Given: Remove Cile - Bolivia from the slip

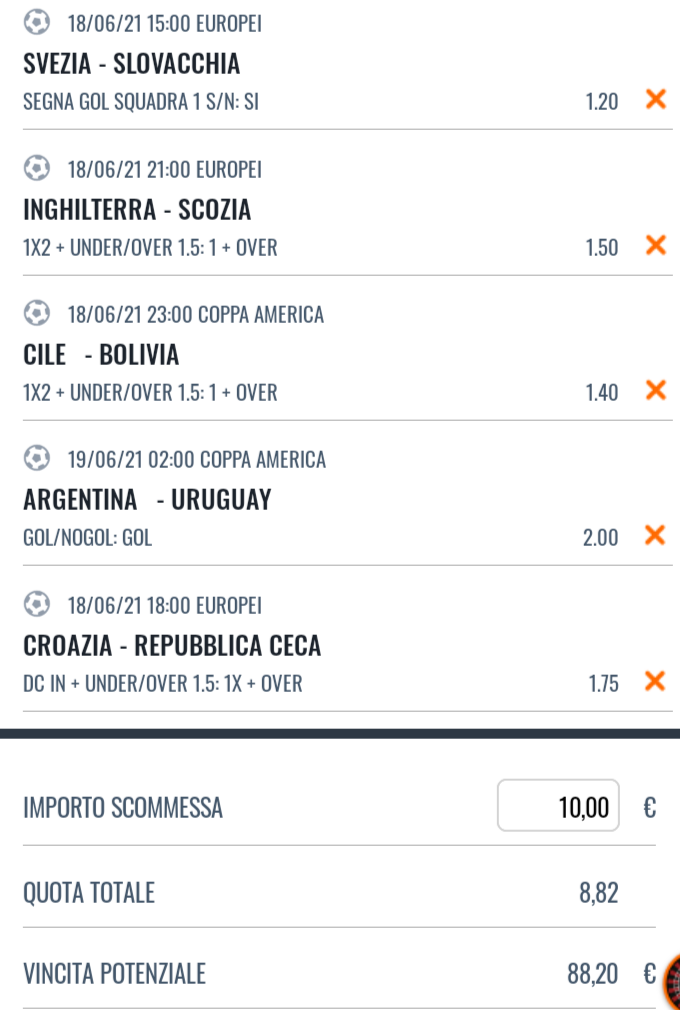Looking at the screenshot, I should 655,390.
